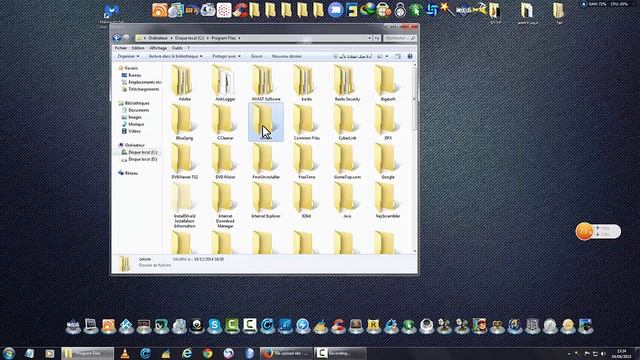Select the CCleaner folder
640x360 pixels.
(x=225, y=122)
